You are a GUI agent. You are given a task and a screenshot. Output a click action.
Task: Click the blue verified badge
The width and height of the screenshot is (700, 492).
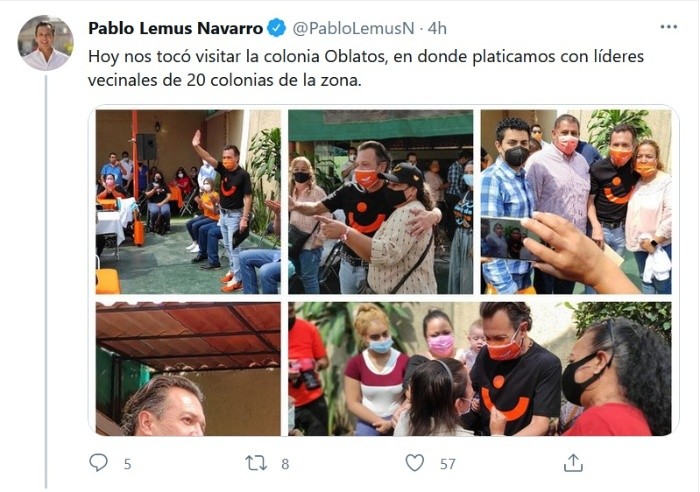[276, 28]
